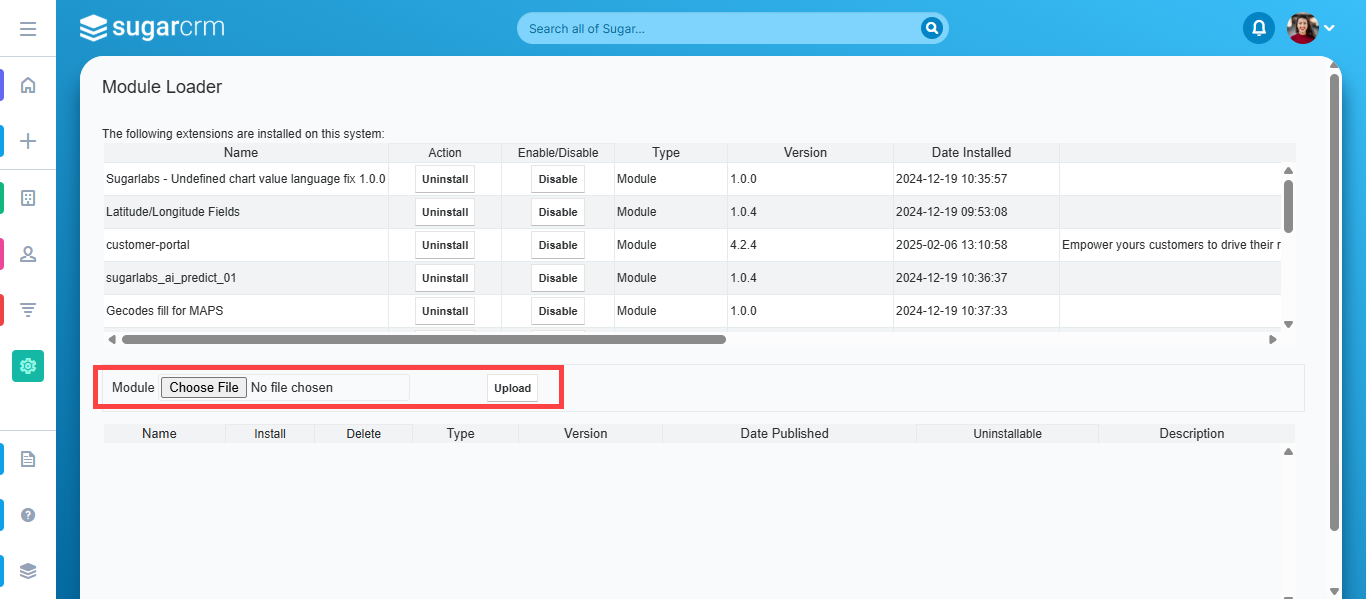This screenshot has height=599, width=1366.
Task: Disable sugarlabs_ai_predict_01 module
Action: [558, 278]
